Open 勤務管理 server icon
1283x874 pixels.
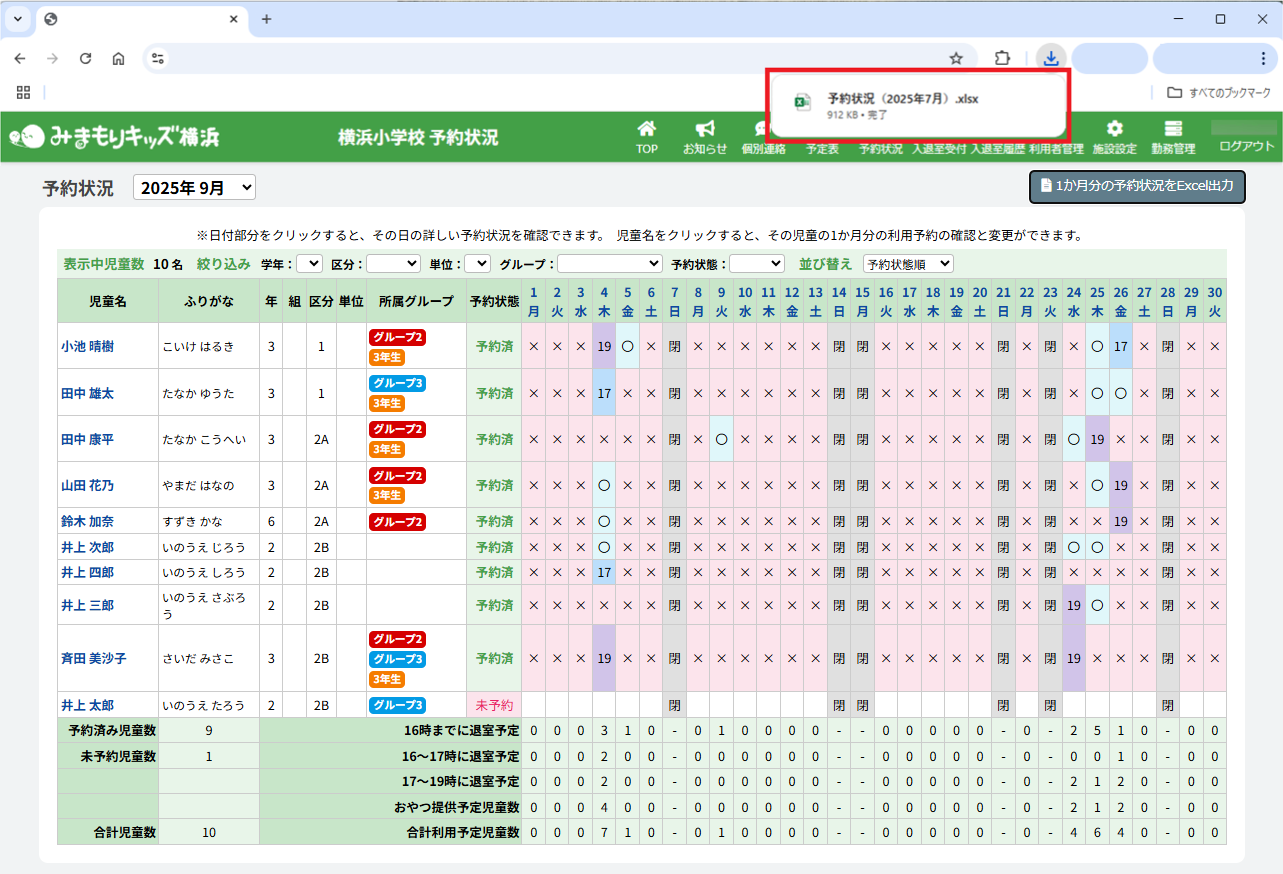pyautogui.click(x=1173, y=129)
